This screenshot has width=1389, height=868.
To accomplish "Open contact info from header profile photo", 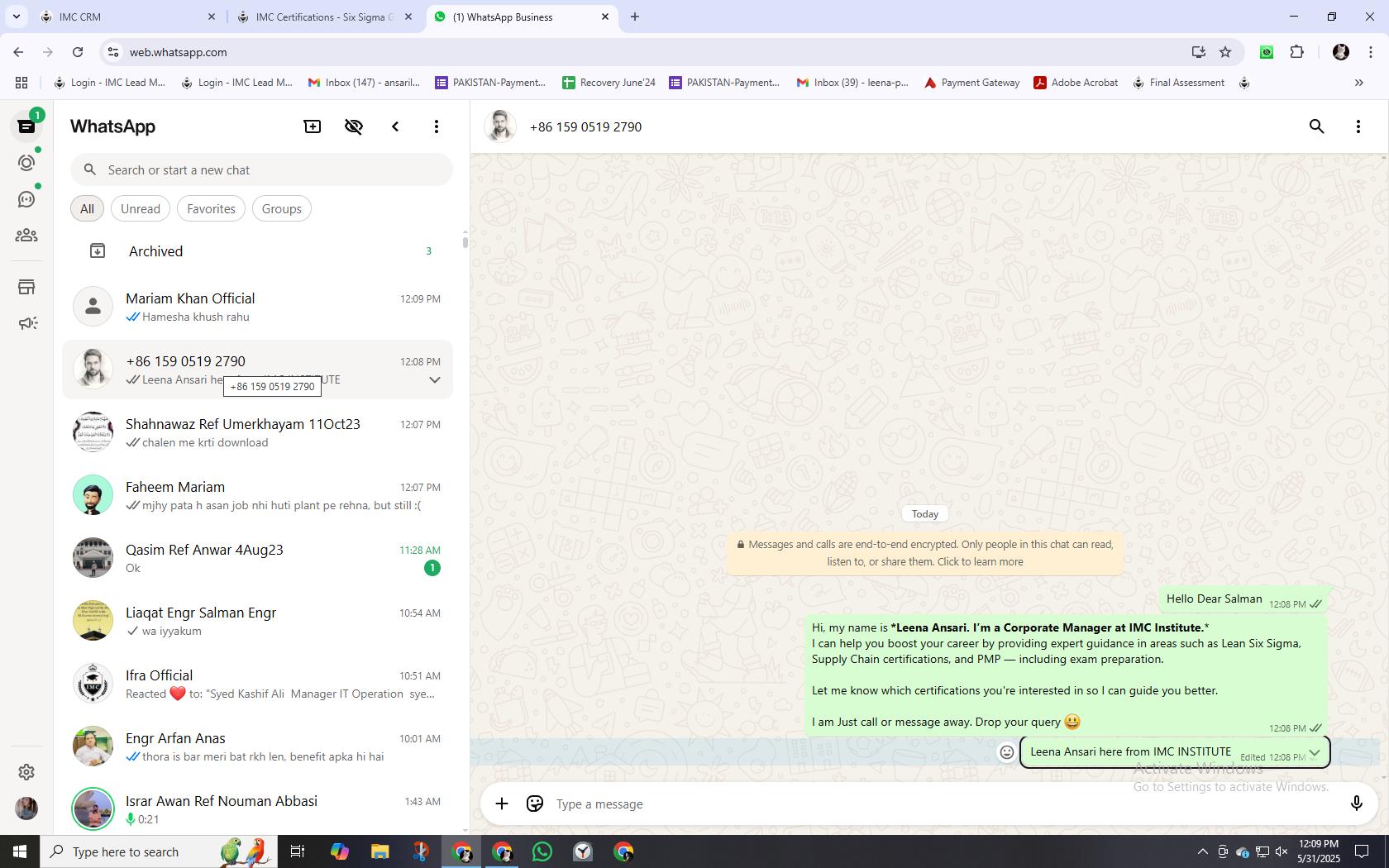I will tap(500, 126).
